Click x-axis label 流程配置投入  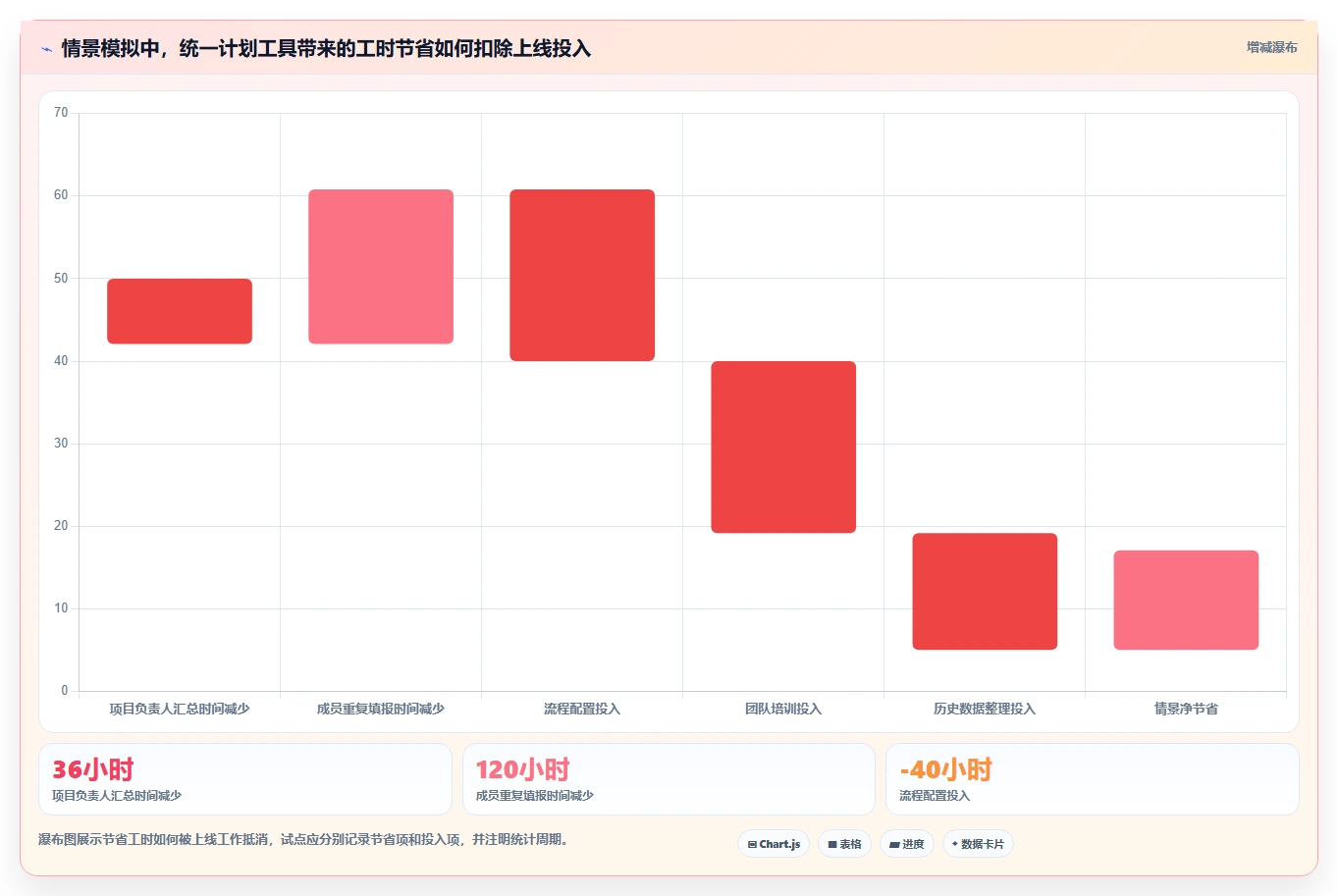pyautogui.click(x=582, y=709)
